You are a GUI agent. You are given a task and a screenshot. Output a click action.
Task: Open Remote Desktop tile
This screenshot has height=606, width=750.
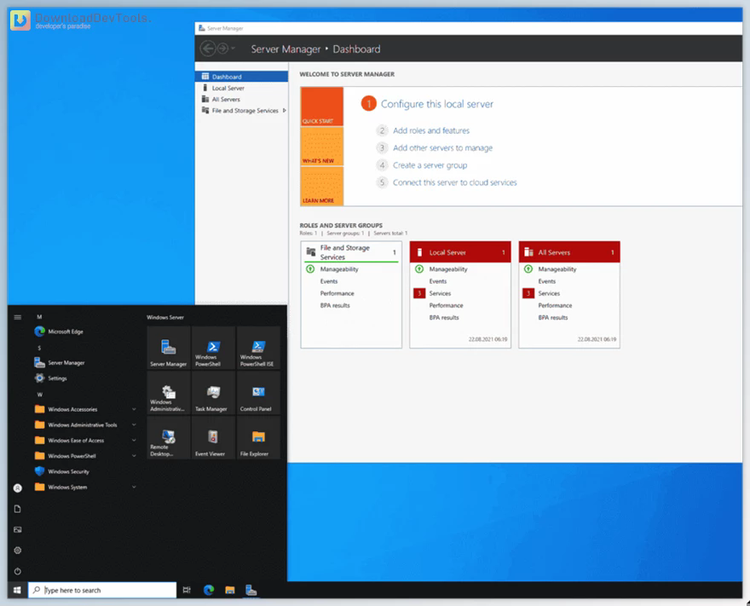point(168,438)
